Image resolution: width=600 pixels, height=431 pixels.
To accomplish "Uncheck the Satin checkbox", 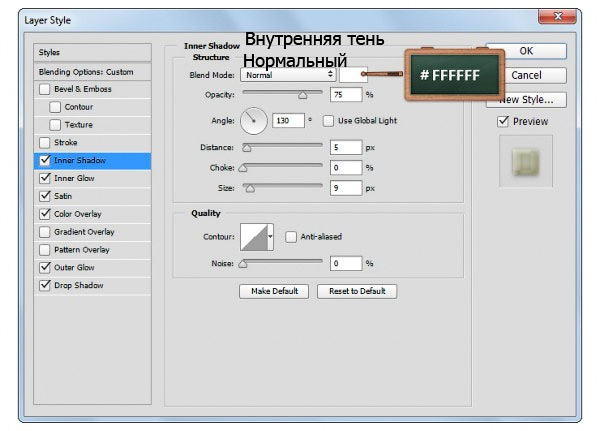I will click(45, 196).
